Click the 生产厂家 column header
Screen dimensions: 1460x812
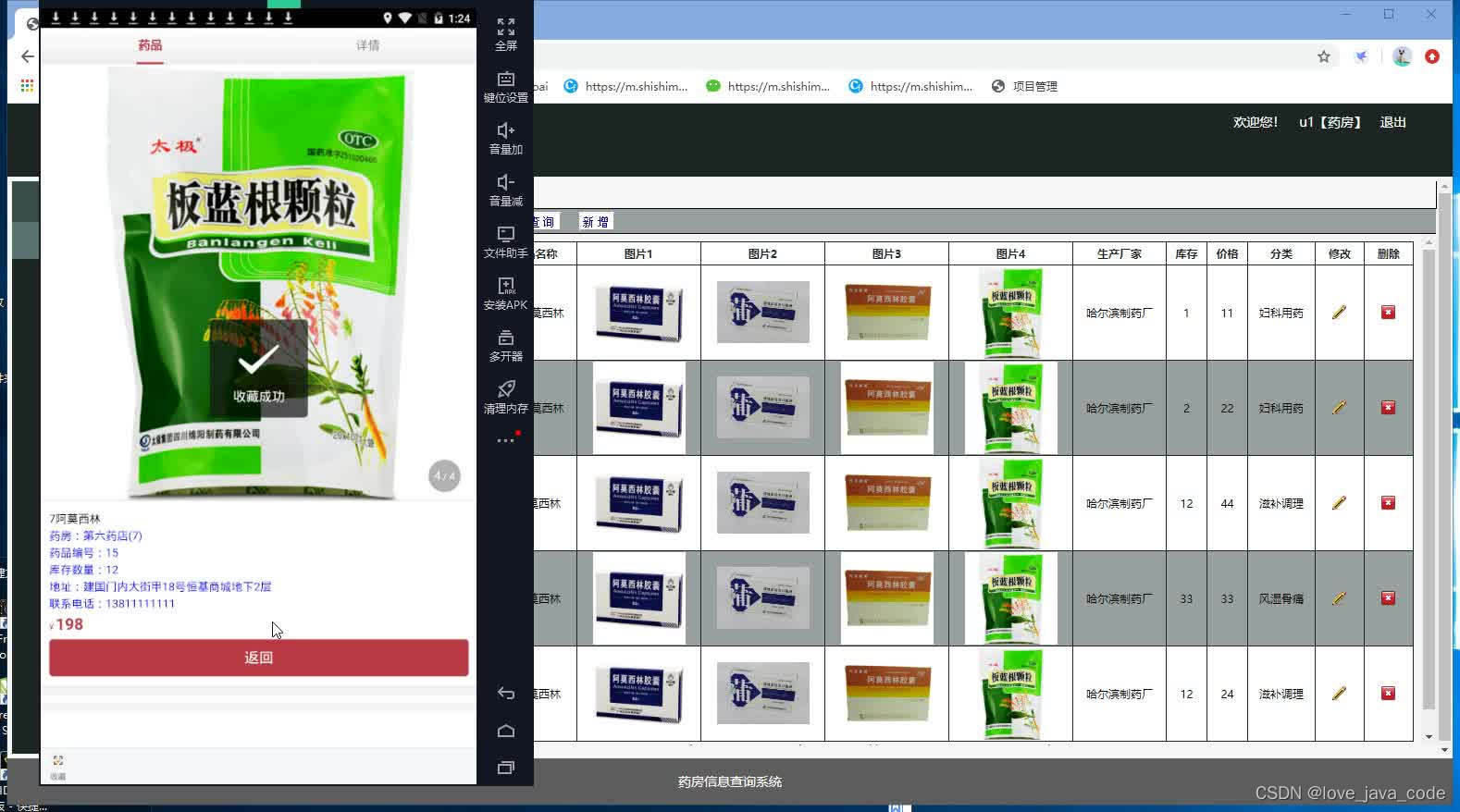1119,253
